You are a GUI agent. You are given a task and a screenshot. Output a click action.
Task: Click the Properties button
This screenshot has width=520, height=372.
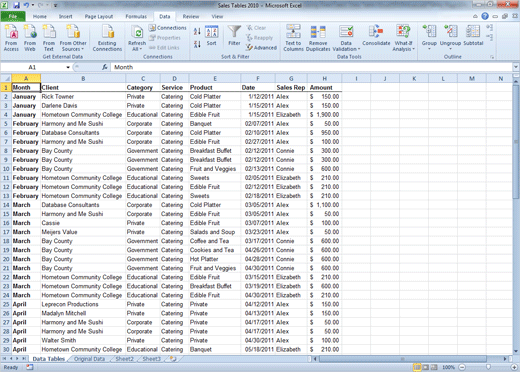[165, 38]
